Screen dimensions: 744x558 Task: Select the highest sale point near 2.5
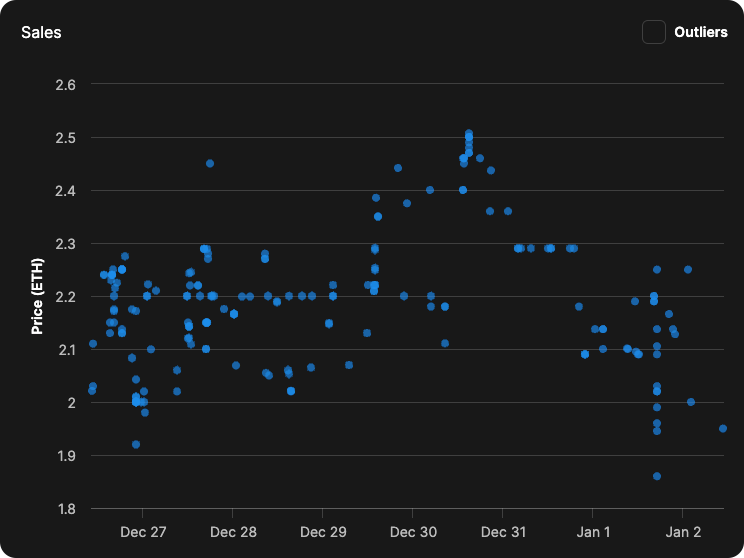(x=468, y=134)
